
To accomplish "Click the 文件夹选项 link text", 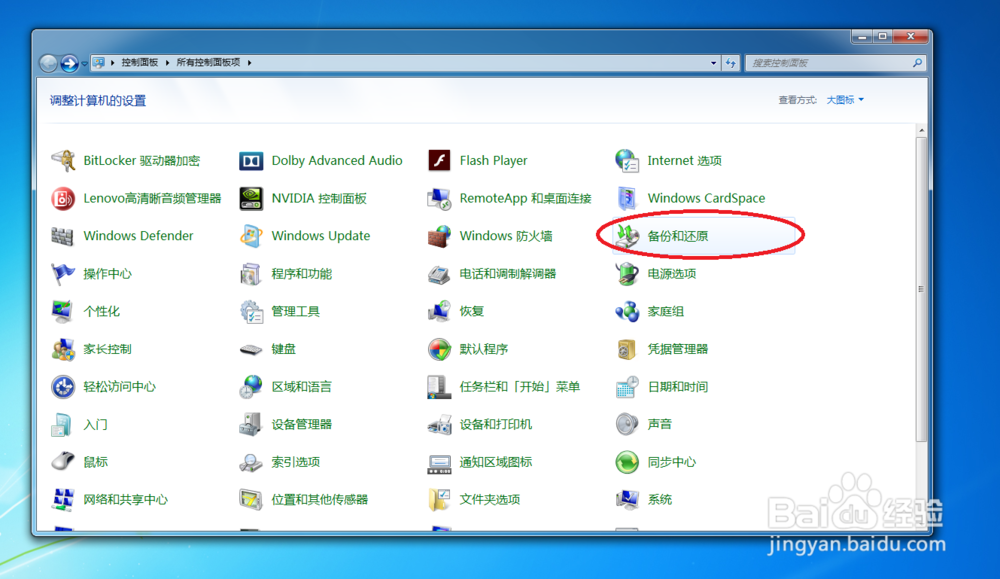I will click(x=489, y=499).
